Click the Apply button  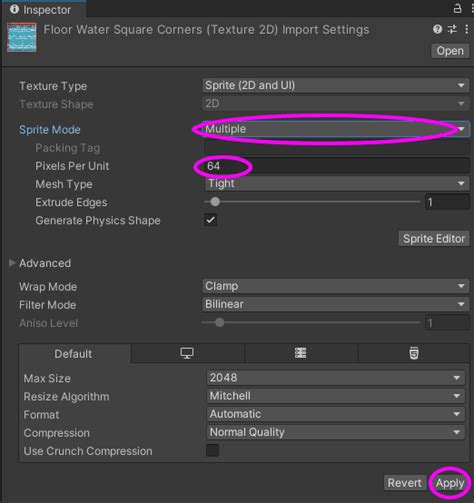450,483
